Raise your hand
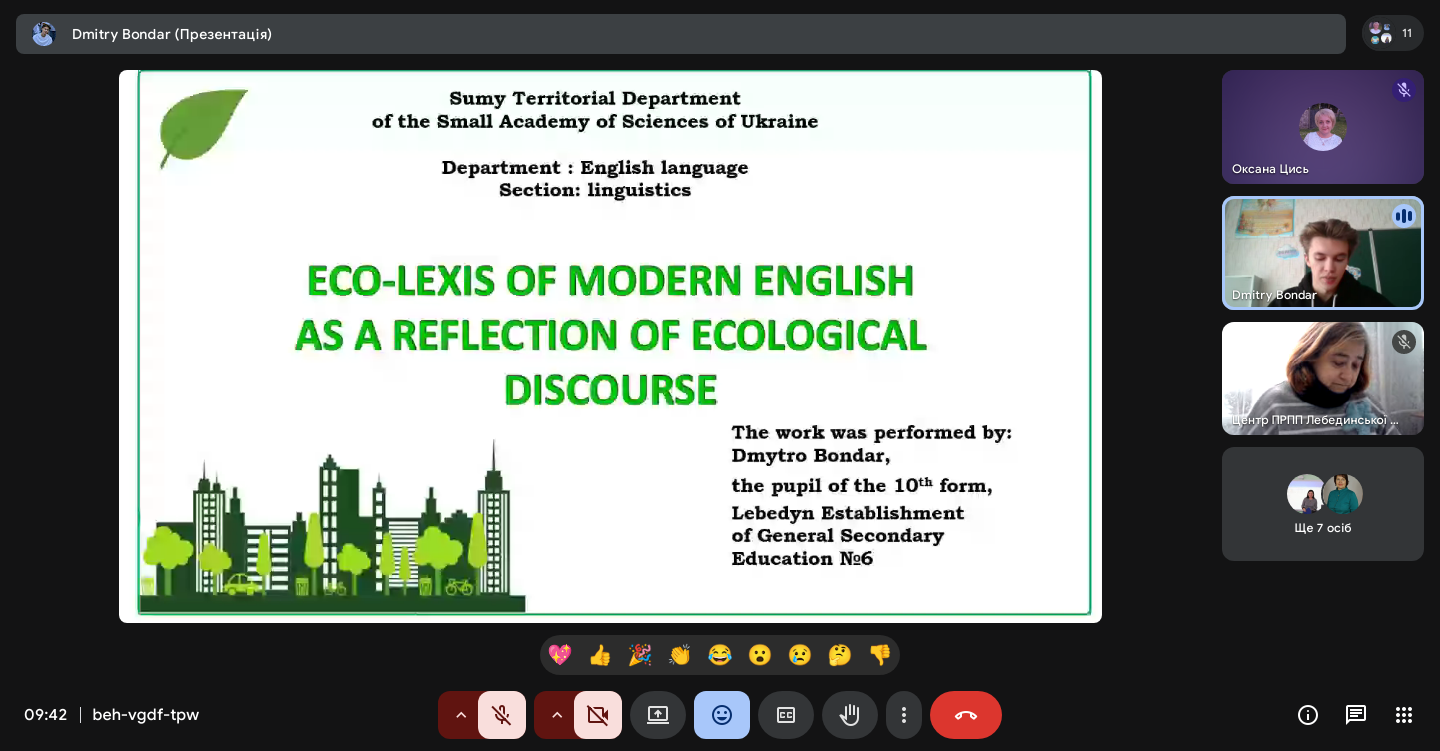Screen dimensions: 1440x751 tap(850, 715)
